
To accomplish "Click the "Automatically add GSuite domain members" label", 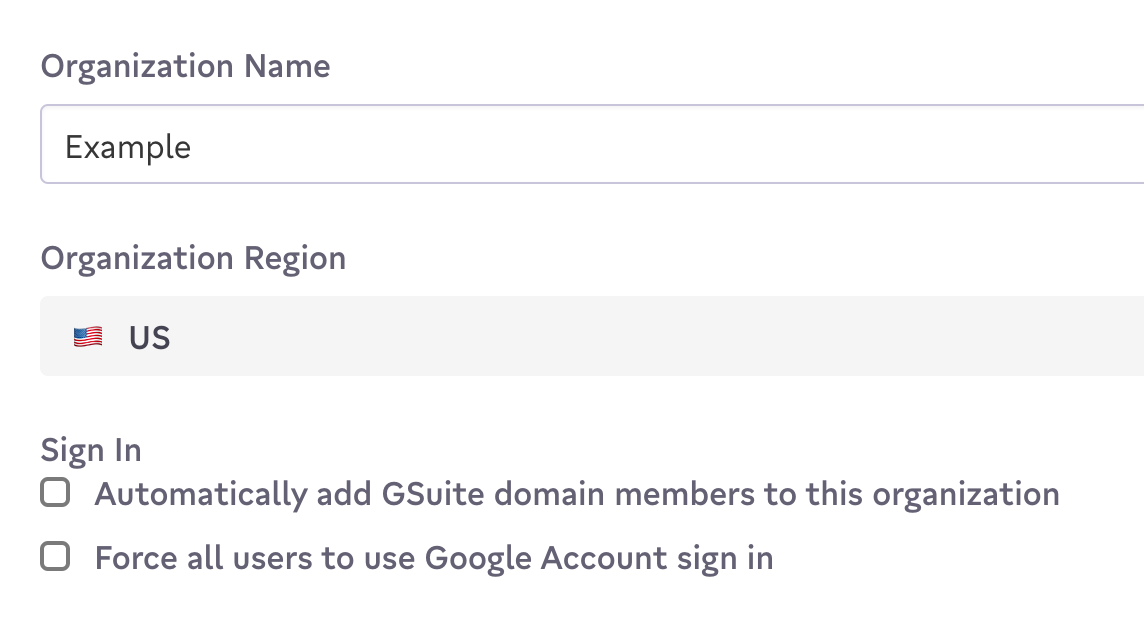I will pyautogui.click(x=576, y=494).
